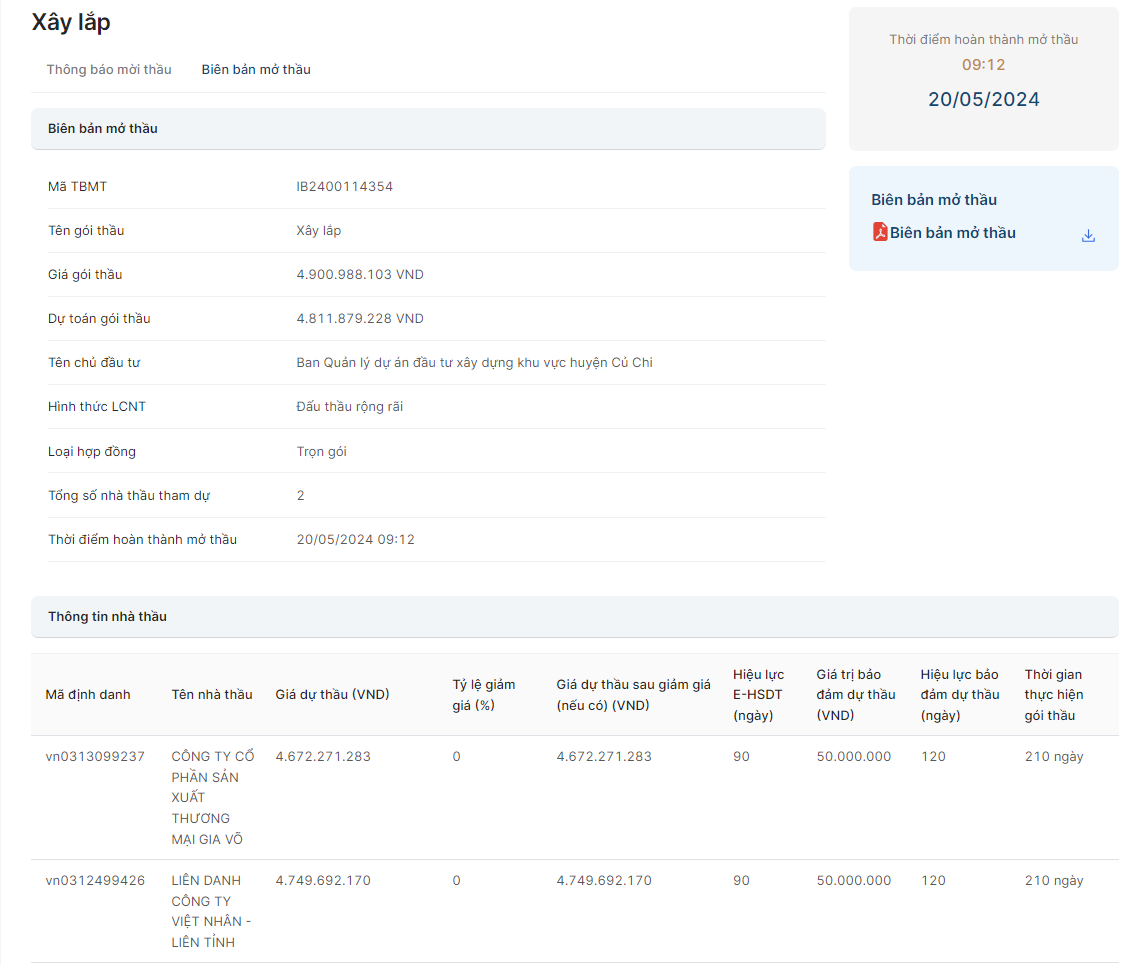Image resolution: width=1148 pixels, height=965 pixels.
Task: Click the Thông tin nhà thầu section header
Action: [107, 617]
